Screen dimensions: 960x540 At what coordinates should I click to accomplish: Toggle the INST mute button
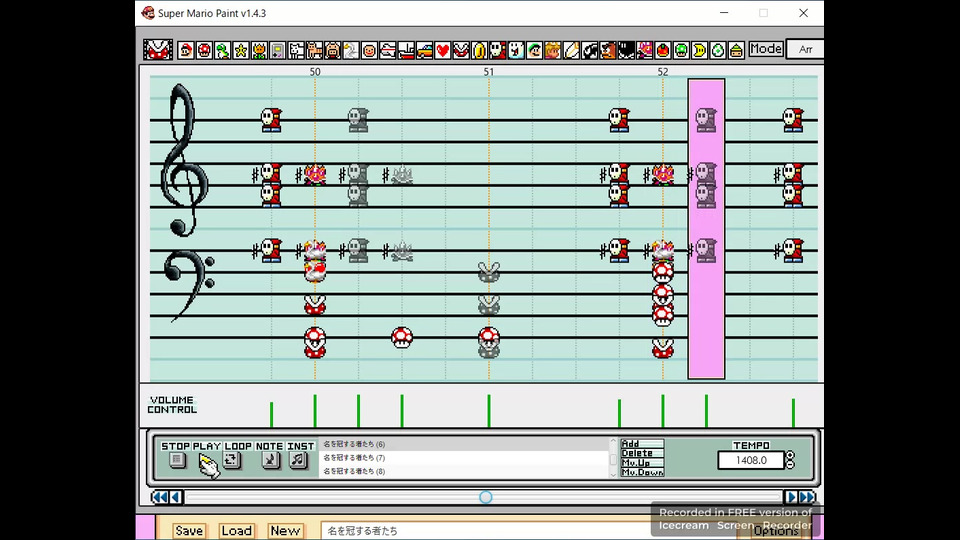pos(298,460)
